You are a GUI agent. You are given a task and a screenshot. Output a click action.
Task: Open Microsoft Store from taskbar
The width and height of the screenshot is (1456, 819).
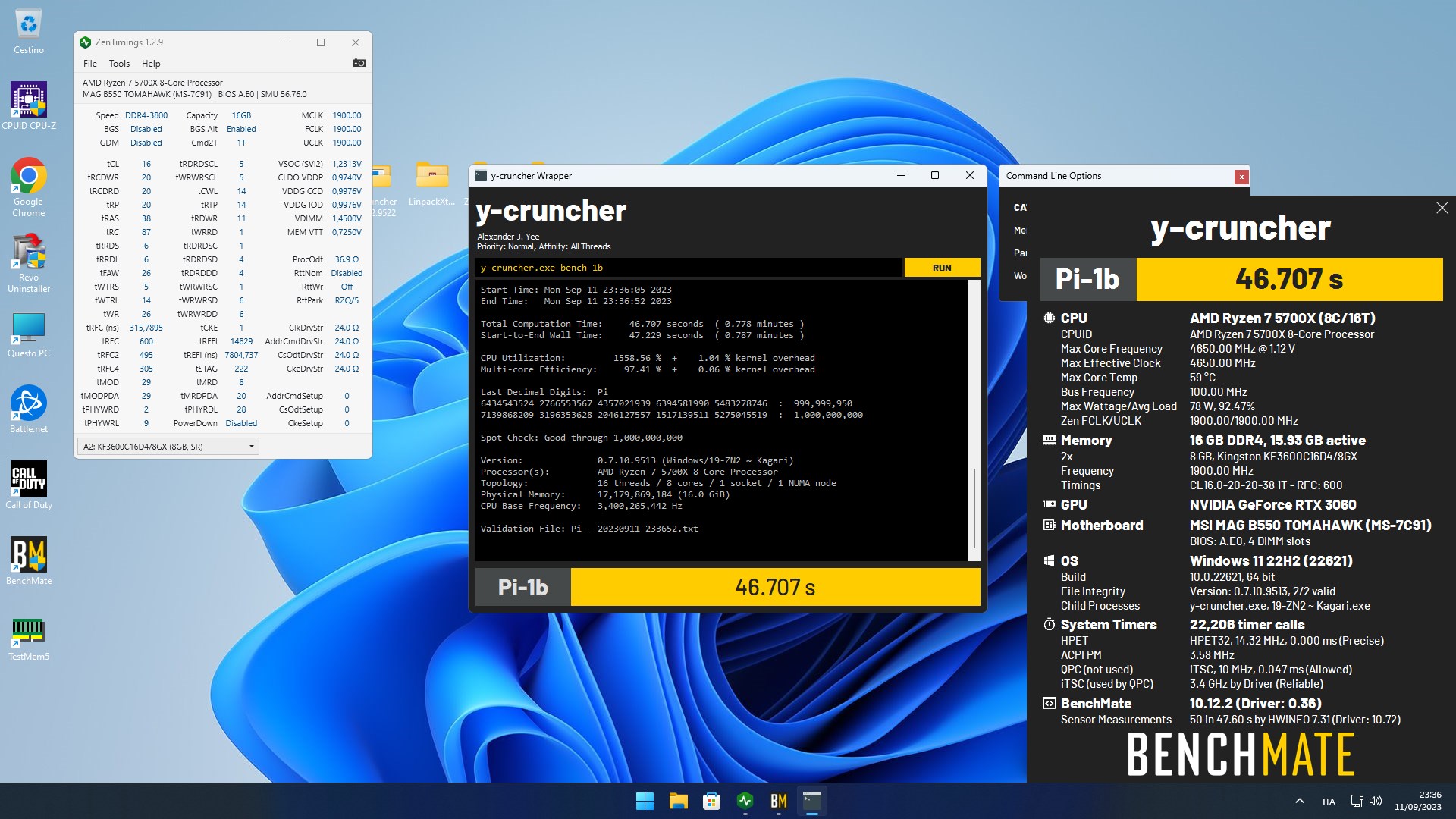pos(711,801)
